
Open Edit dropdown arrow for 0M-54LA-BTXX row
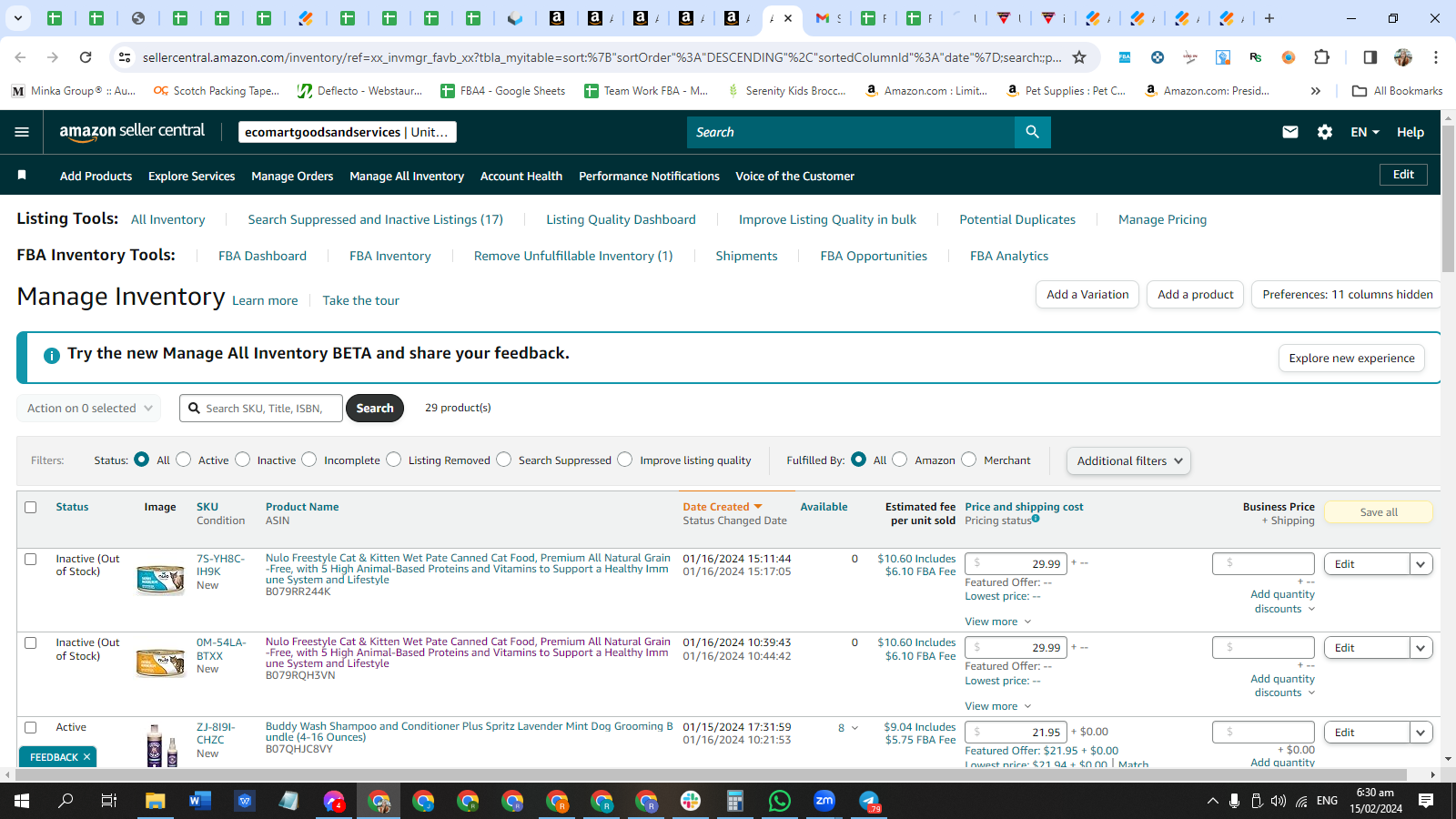pos(1421,648)
